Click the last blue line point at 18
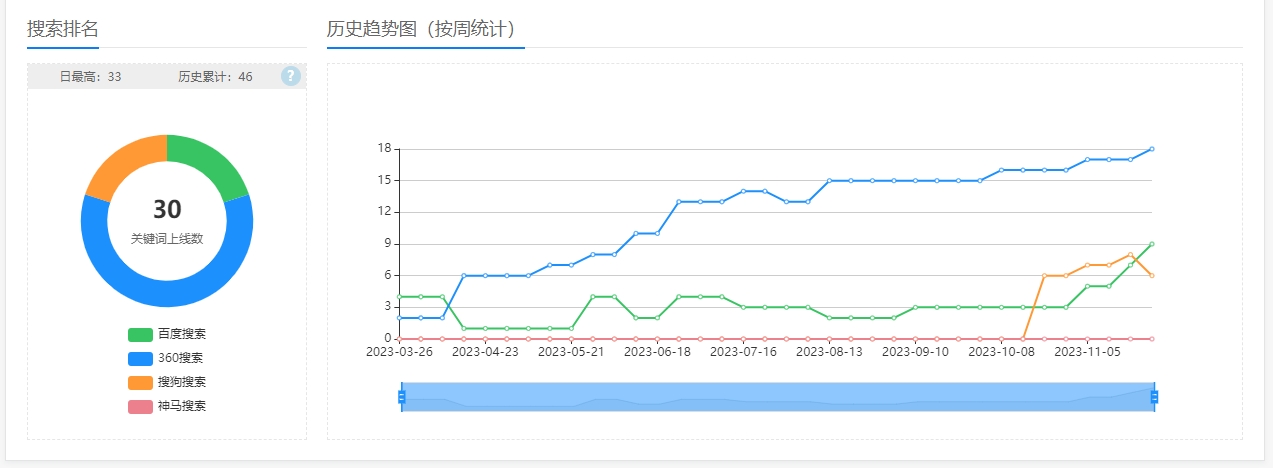 click(1152, 149)
